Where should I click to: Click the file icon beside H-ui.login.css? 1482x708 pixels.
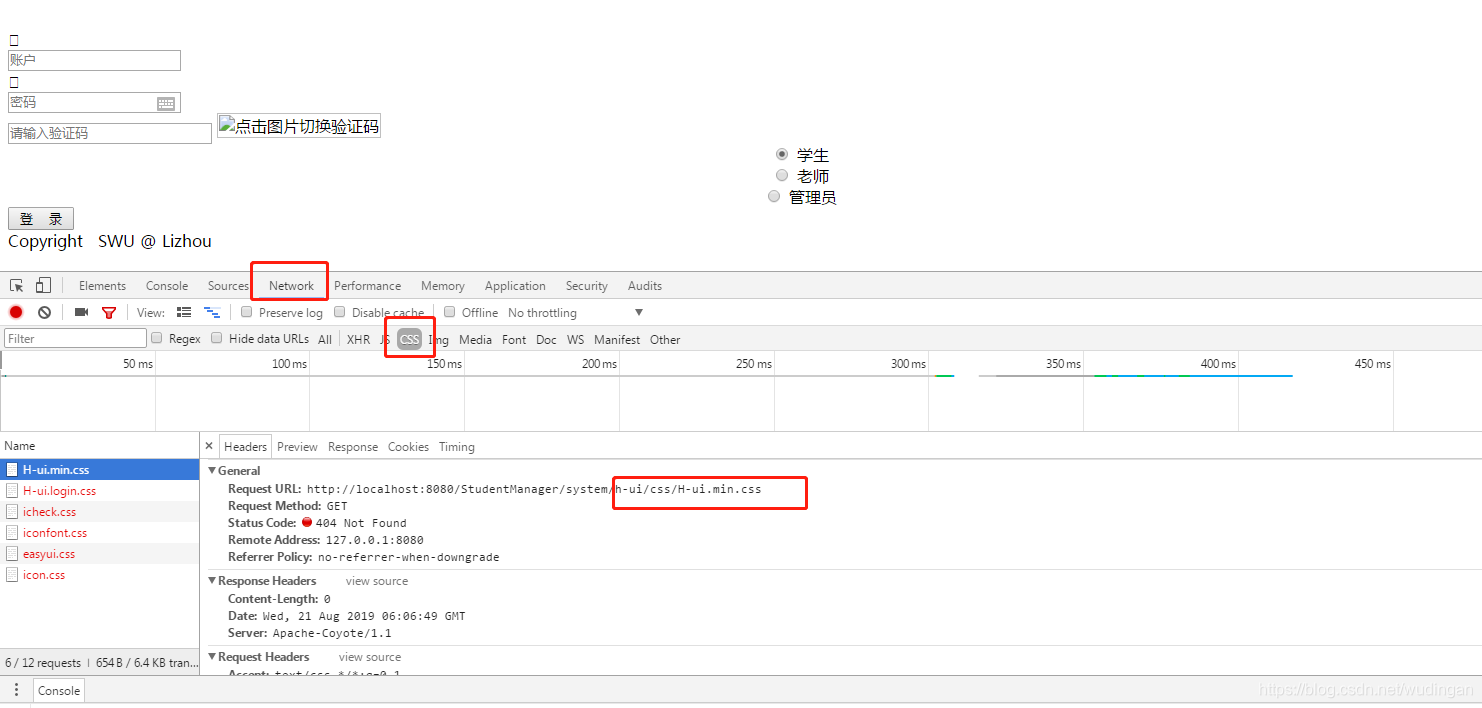point(12,491)
